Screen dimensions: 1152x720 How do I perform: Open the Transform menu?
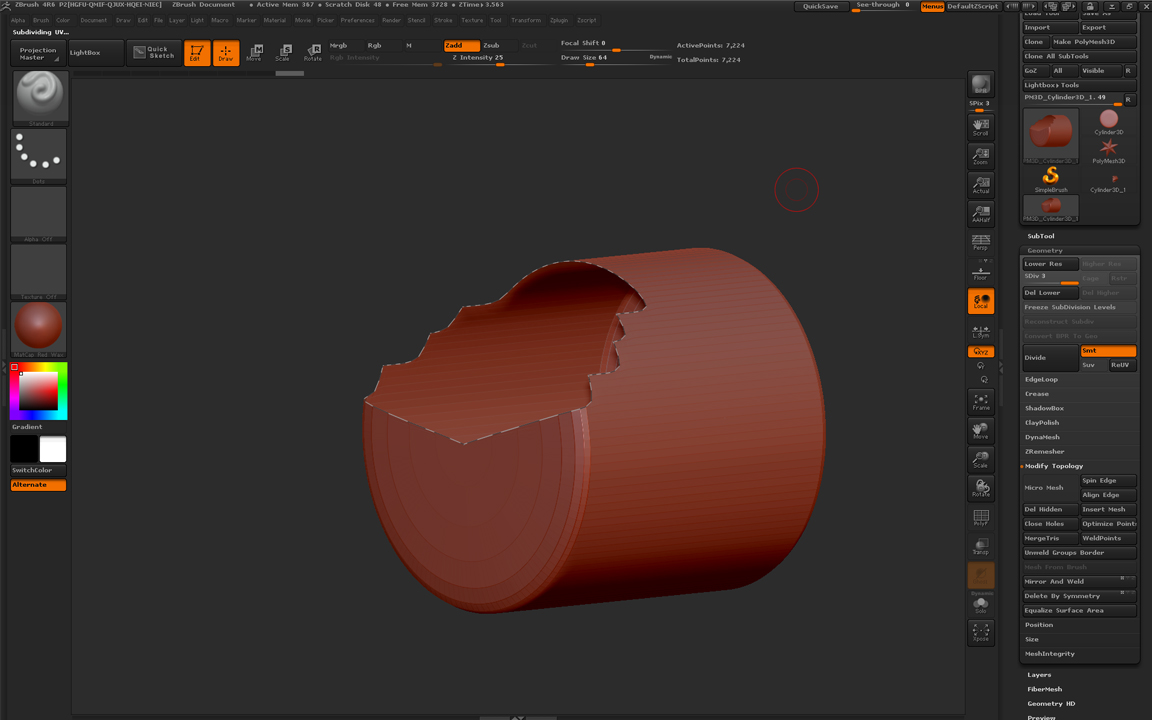(526, 21)
